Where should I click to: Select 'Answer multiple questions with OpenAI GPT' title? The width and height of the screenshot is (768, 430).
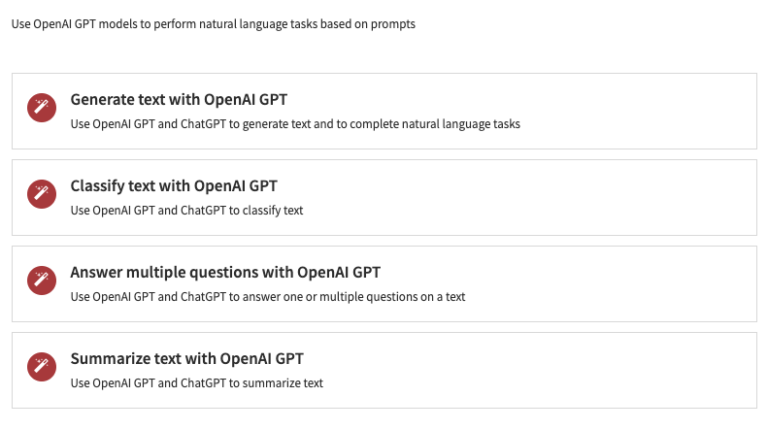(x=225, y=272)
